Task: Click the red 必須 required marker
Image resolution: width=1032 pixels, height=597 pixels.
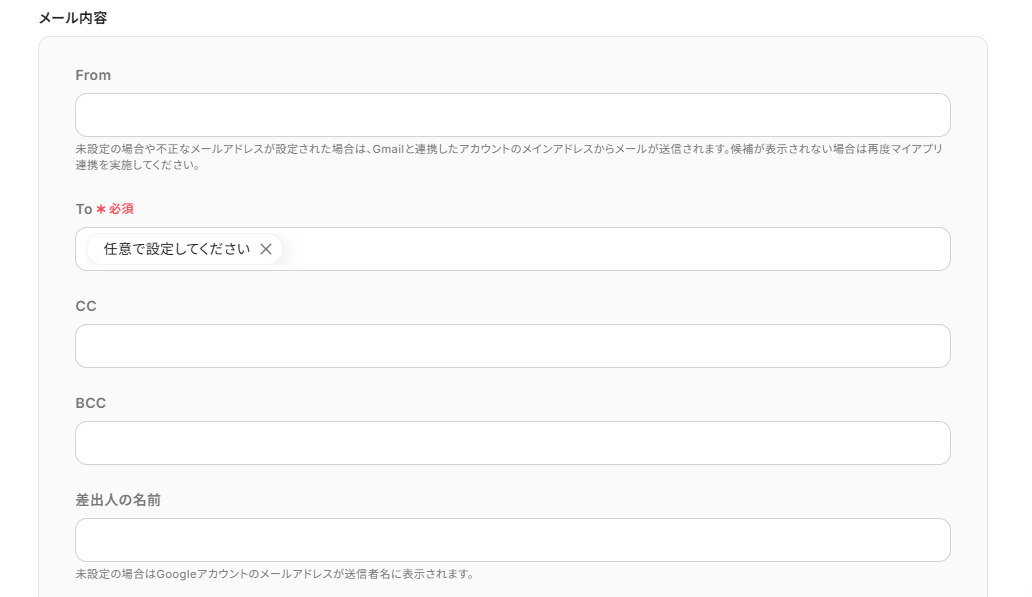Action: point(121,209)
